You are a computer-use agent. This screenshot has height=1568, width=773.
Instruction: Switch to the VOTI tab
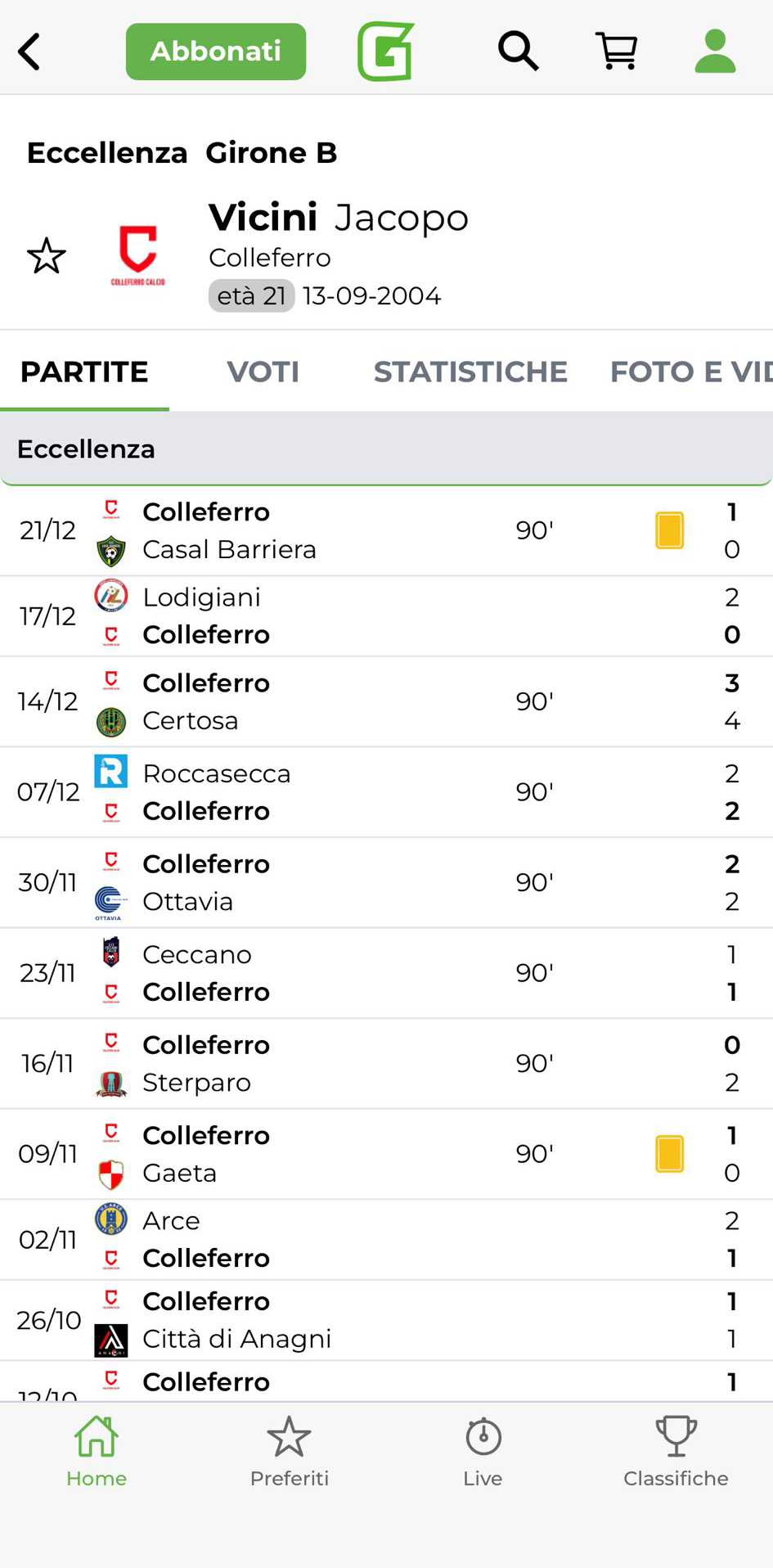coord(263,372)
